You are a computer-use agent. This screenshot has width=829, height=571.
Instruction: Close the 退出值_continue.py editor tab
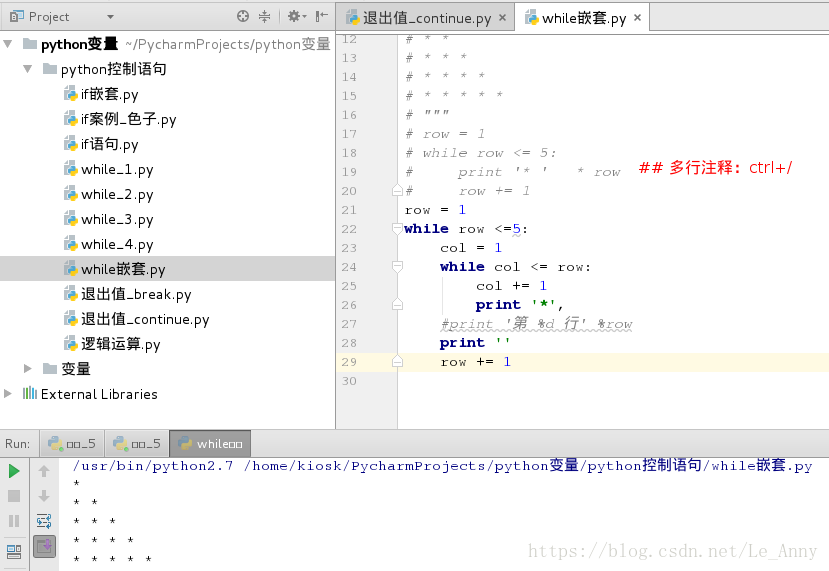[502, 18]
